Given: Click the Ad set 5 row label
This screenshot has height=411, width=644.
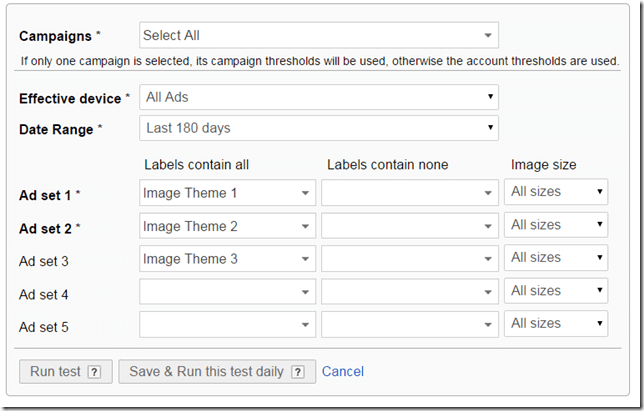Looking at the screenshot, I should [x=44, y=327].
